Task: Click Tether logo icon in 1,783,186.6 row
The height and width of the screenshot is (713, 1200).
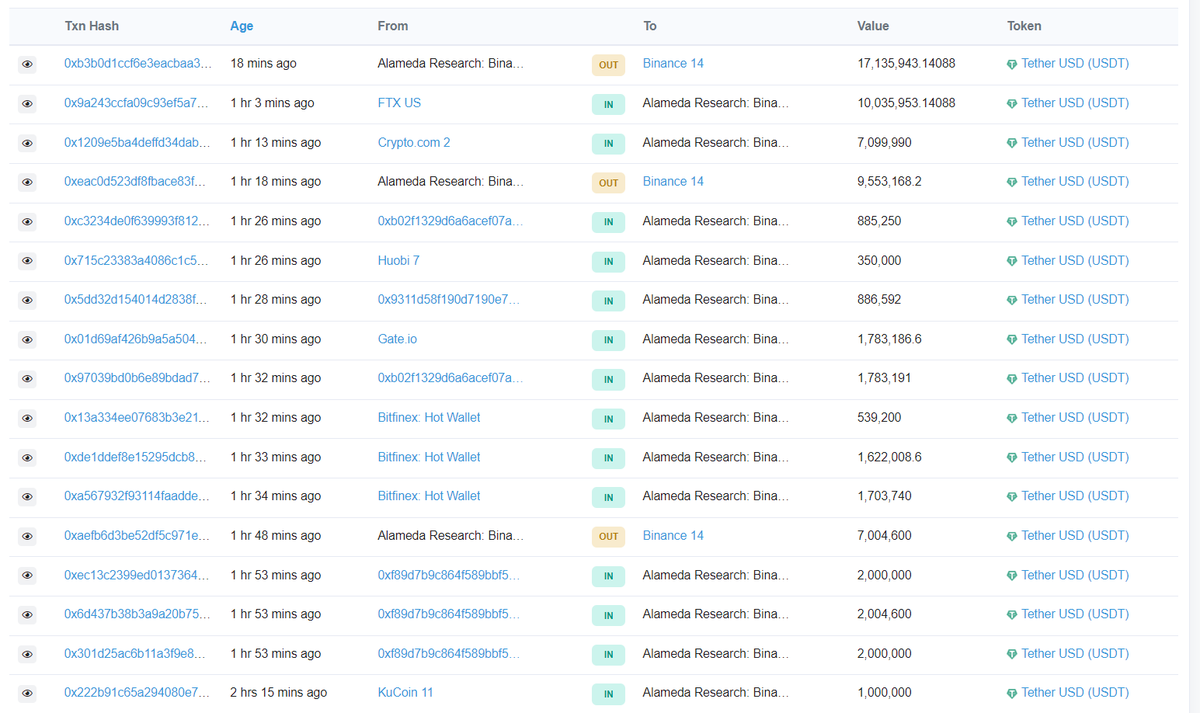Action: [x=1012, y=340]
